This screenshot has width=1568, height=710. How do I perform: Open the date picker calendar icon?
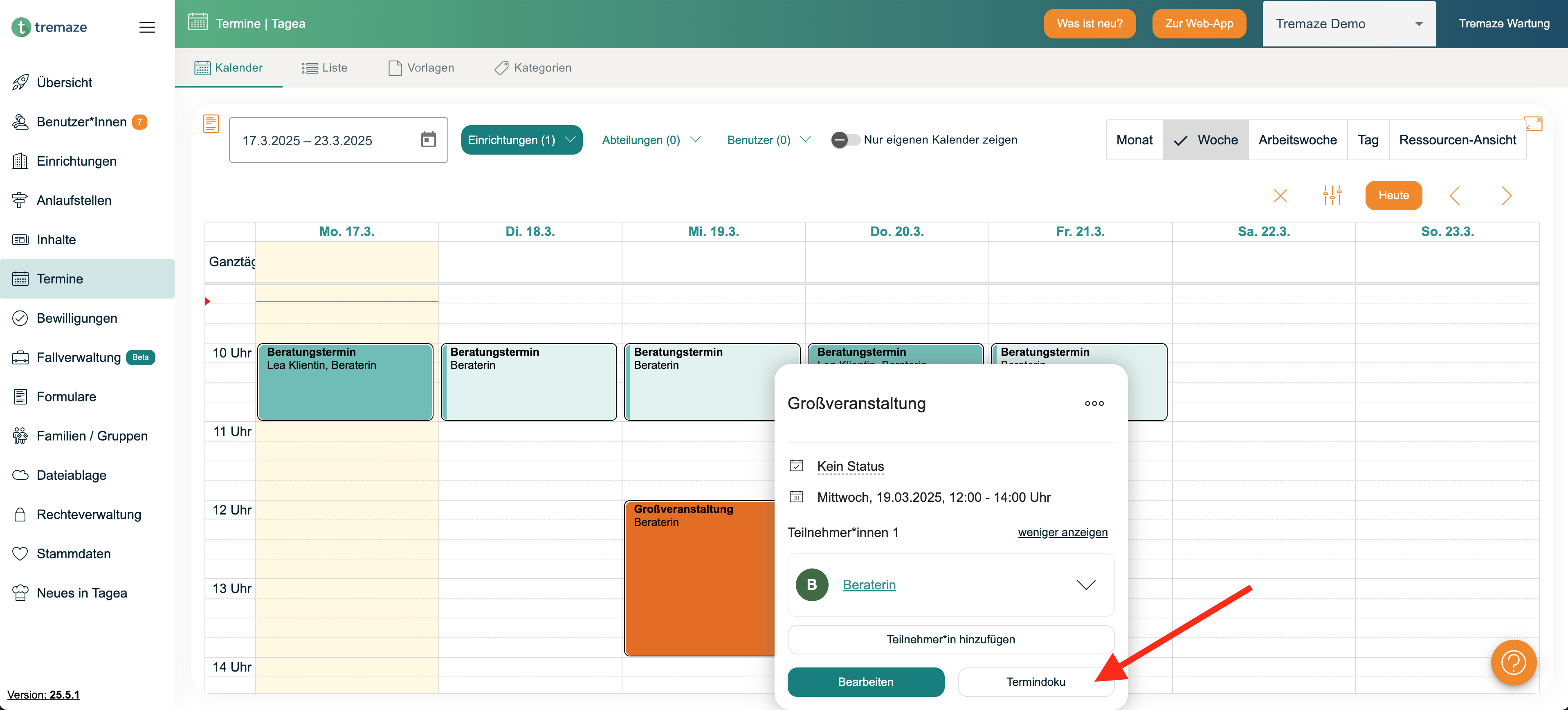[429, 139]
